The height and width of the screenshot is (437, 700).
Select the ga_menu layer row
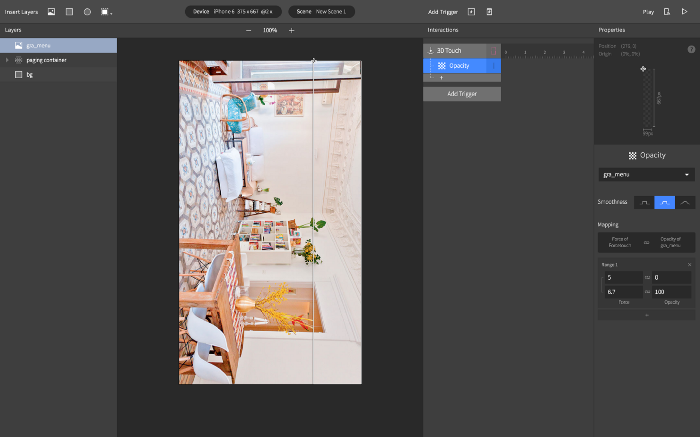pos(58,46)
